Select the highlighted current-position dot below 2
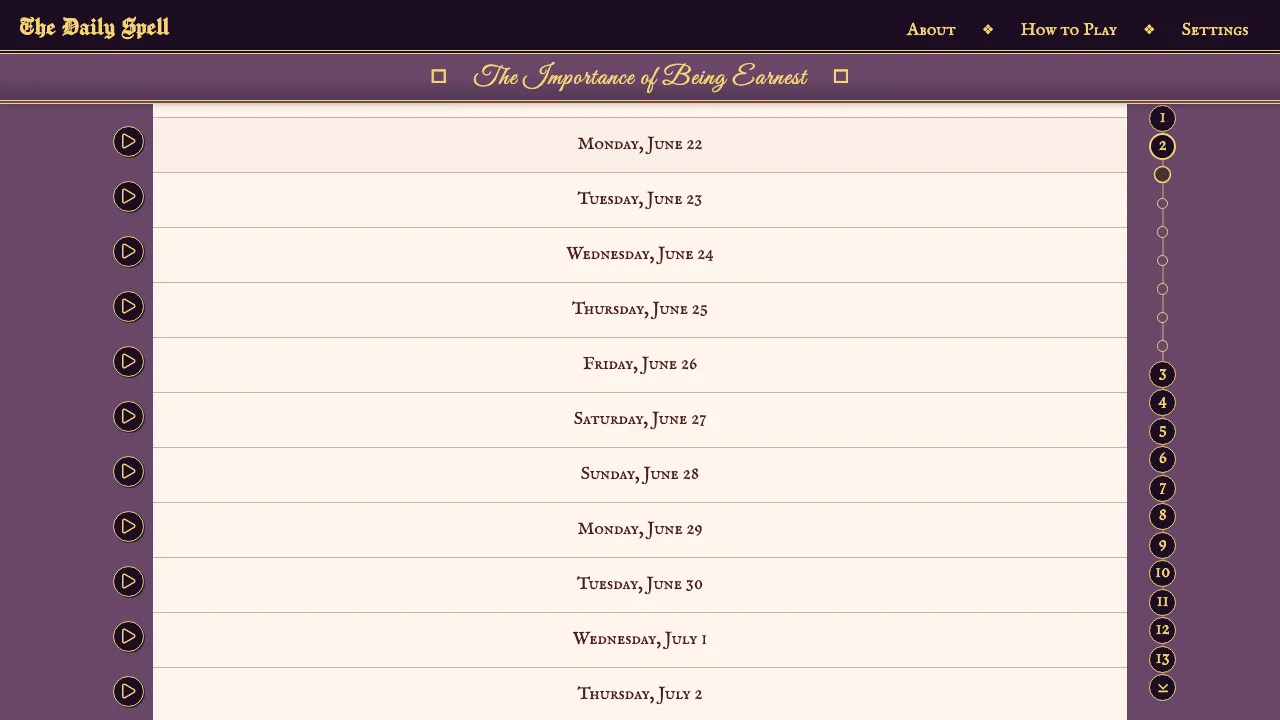Screen dimensions: 1280x720 point(1162,175)
